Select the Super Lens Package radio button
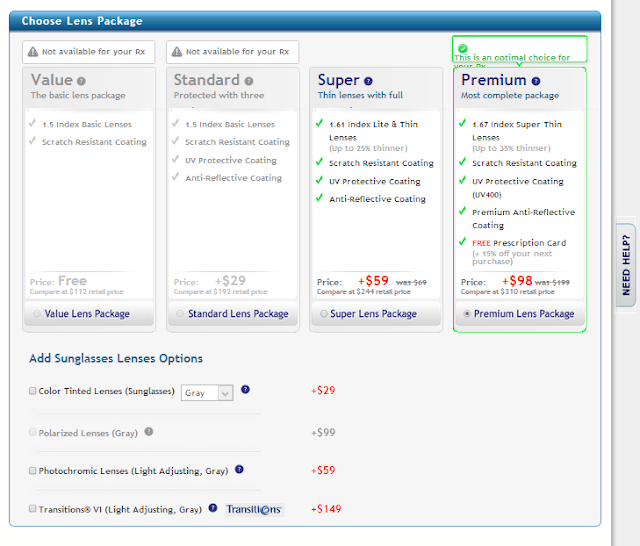The width and height of the screenshot is (640, 546). click(x=324, y=313)
